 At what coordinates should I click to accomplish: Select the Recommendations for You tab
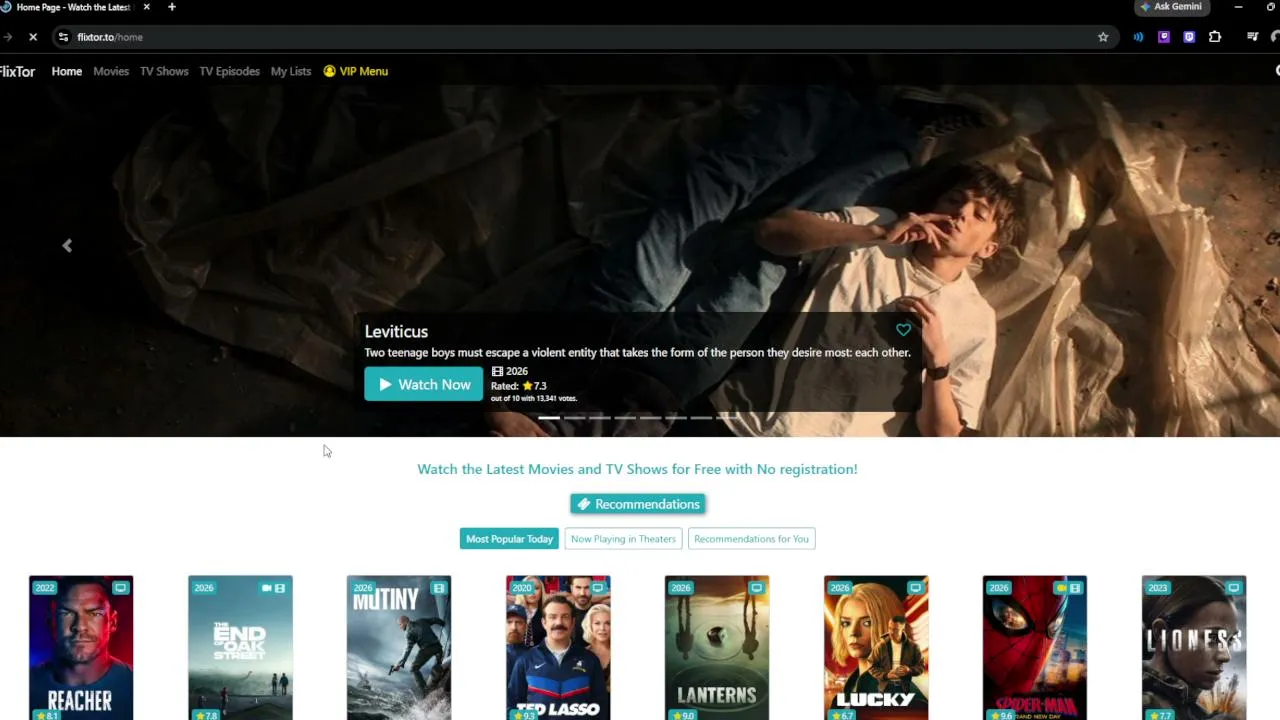(x=751, y=539)
